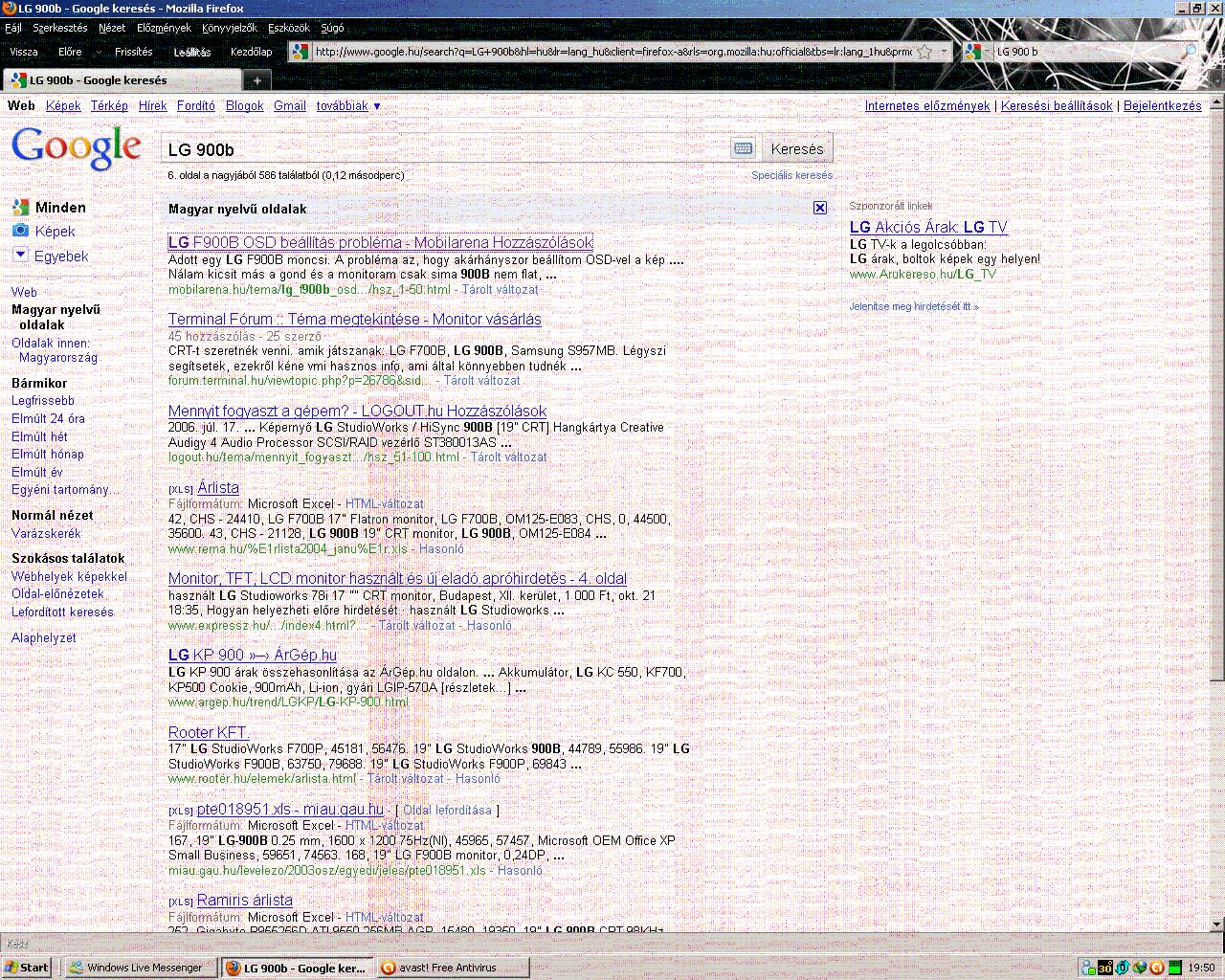Viewport: 1225px width, 980px height.
Task: Open Térkép link in top navigation
Action: 109,106
